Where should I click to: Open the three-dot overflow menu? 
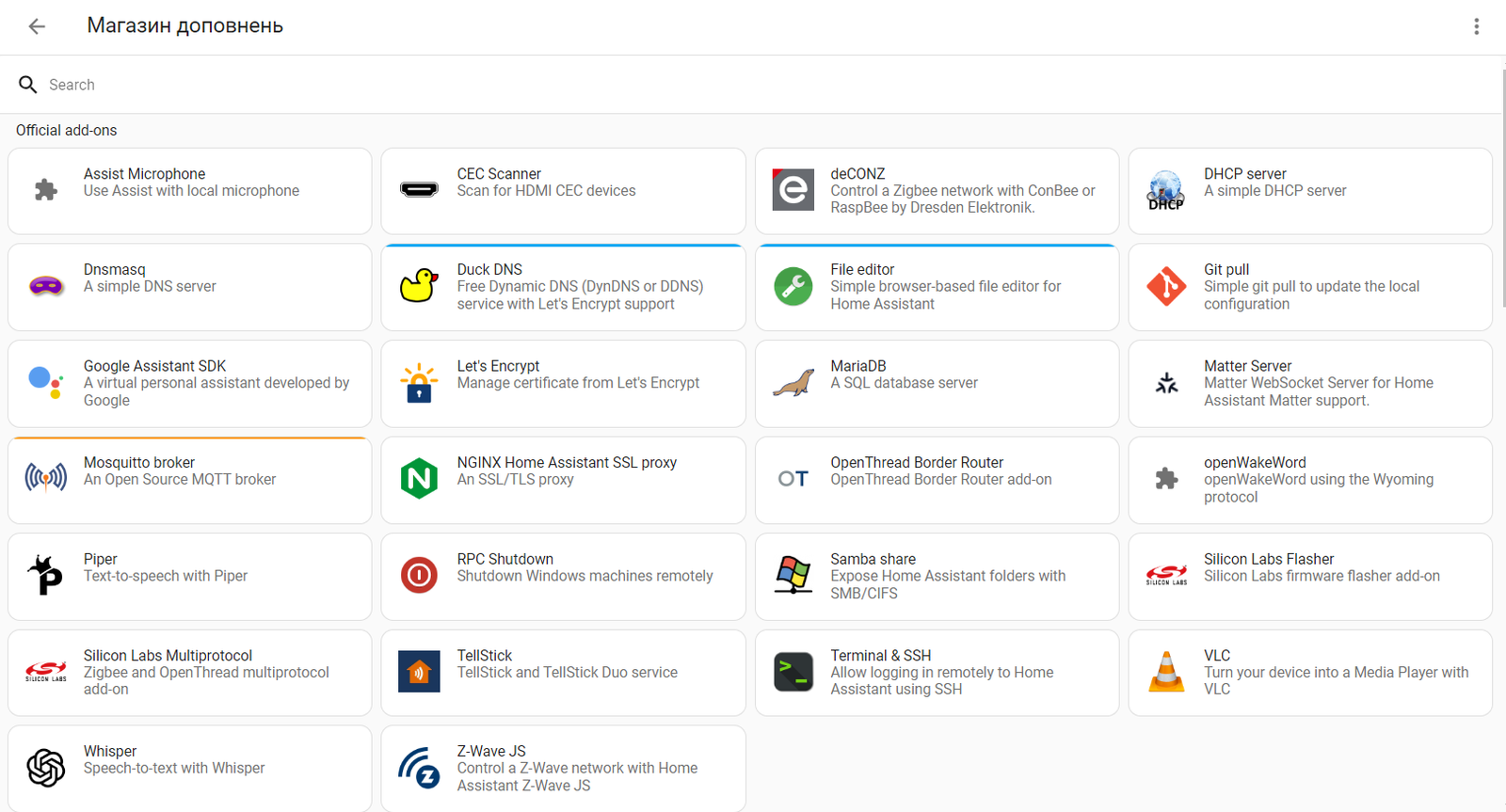tap(1476, 26)
